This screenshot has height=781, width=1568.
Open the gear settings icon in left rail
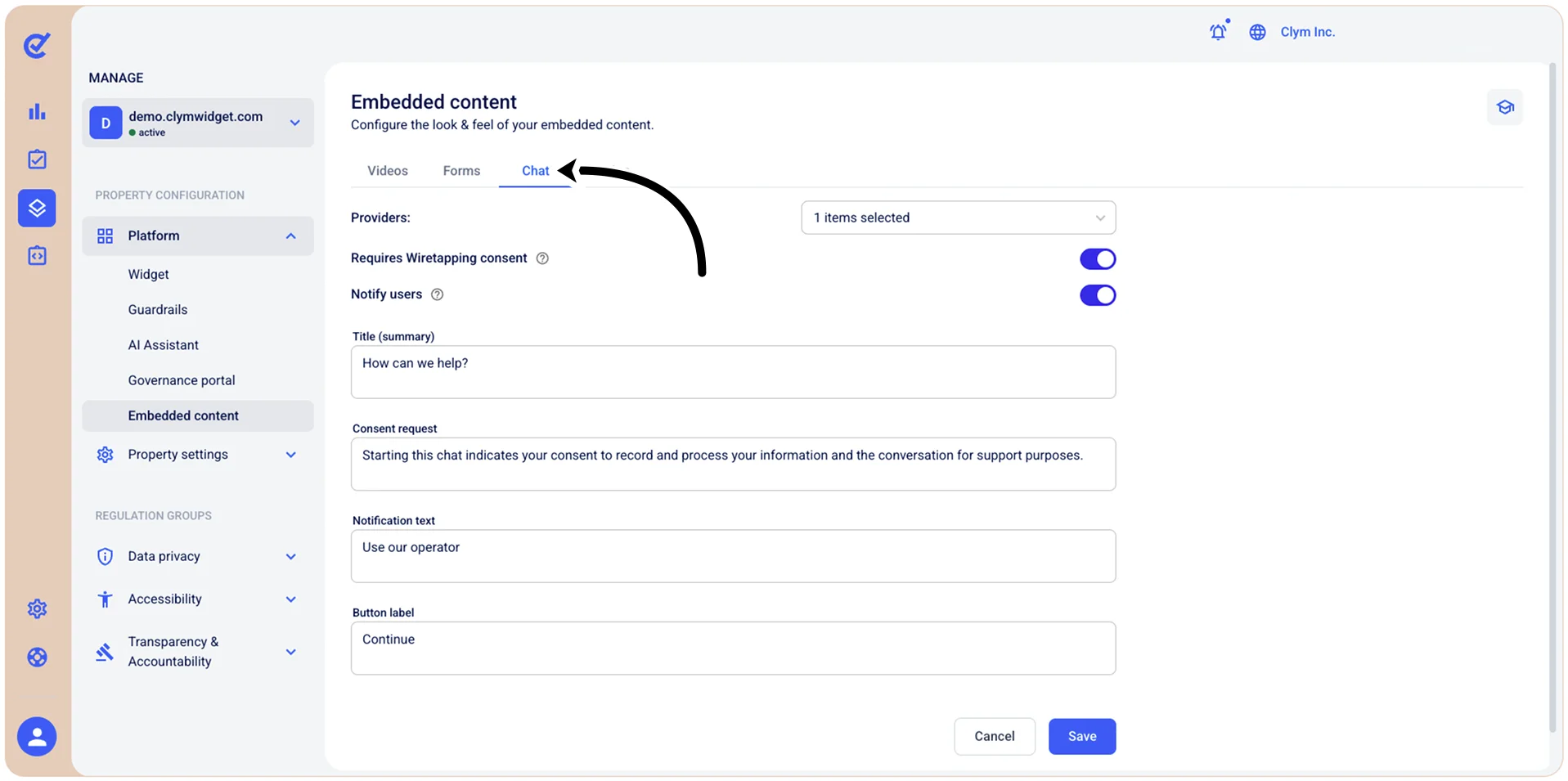click(37, 608)
